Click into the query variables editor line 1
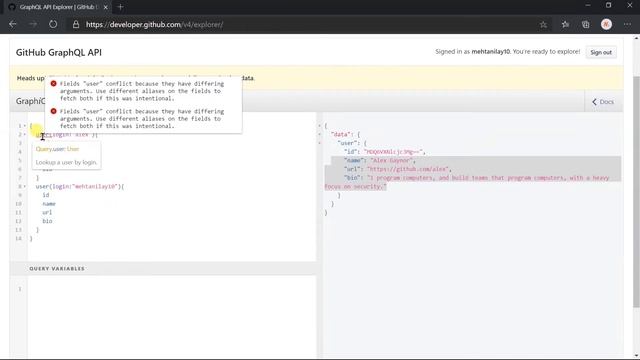 [171, 289]
